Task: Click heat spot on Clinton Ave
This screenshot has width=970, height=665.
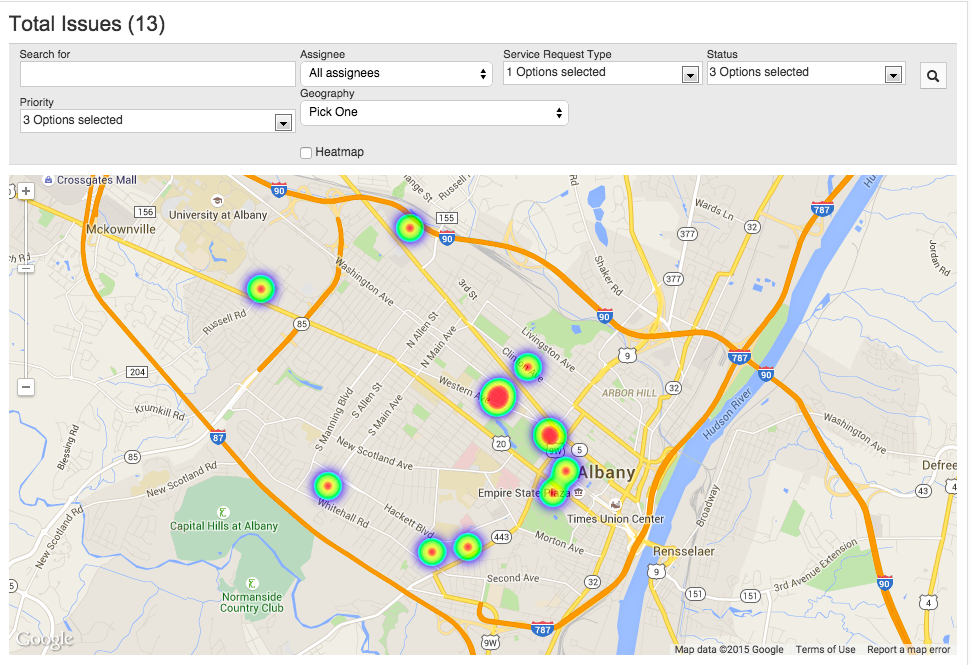Action: pyautogui.click(x=528, y=367)
